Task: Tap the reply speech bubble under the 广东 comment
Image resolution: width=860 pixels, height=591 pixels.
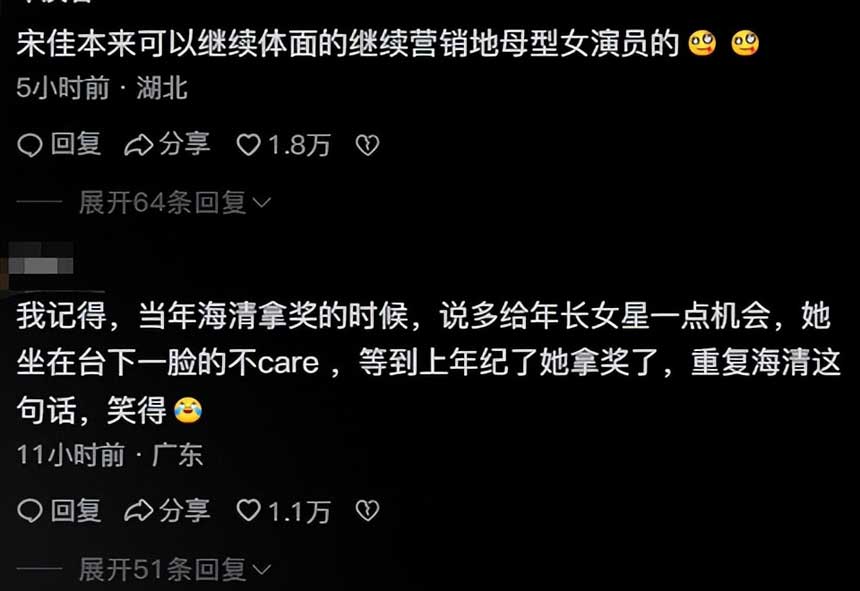Action: (30, 511)
